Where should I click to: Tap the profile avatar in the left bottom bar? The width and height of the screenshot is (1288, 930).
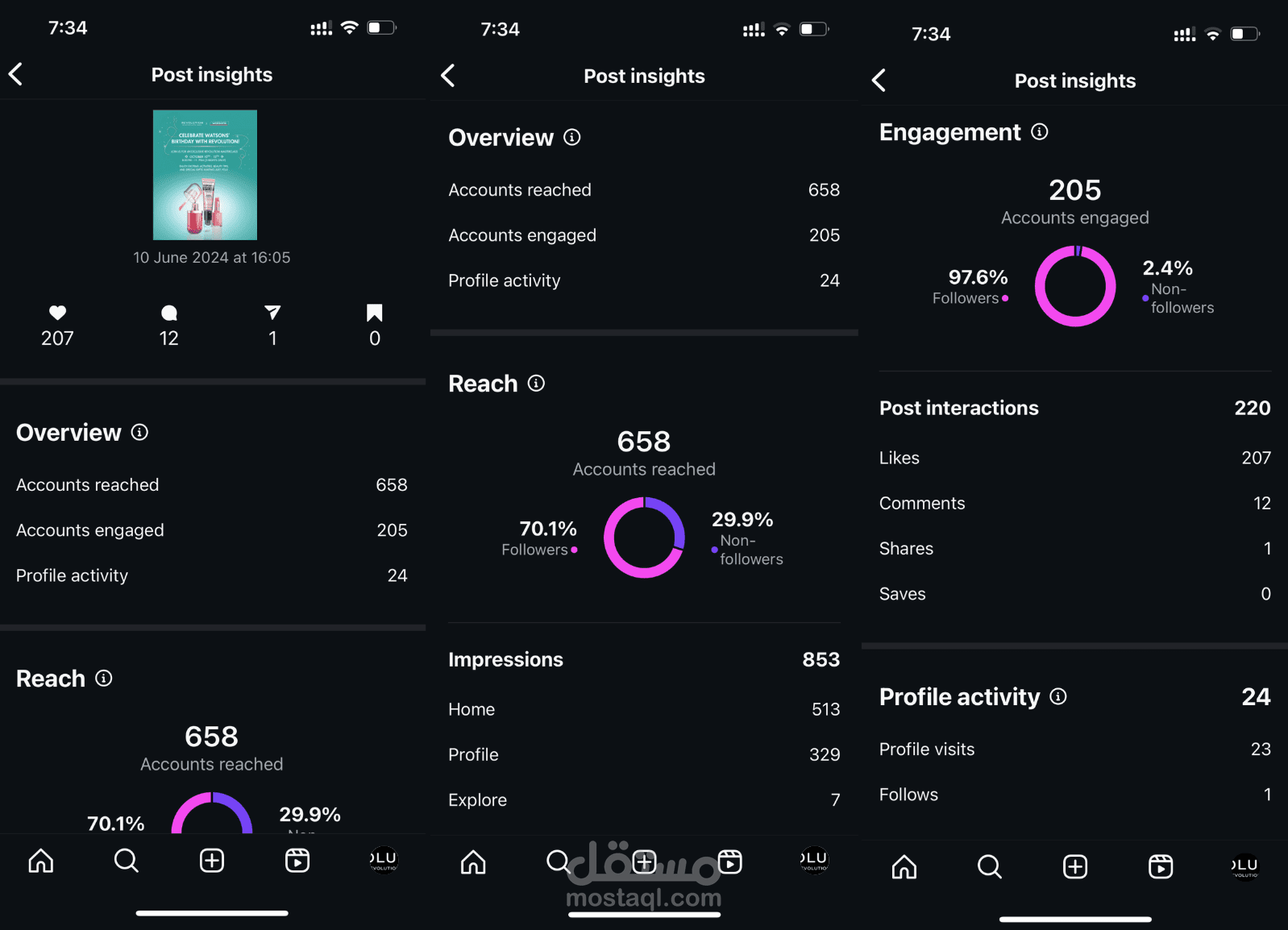[384, 860]
